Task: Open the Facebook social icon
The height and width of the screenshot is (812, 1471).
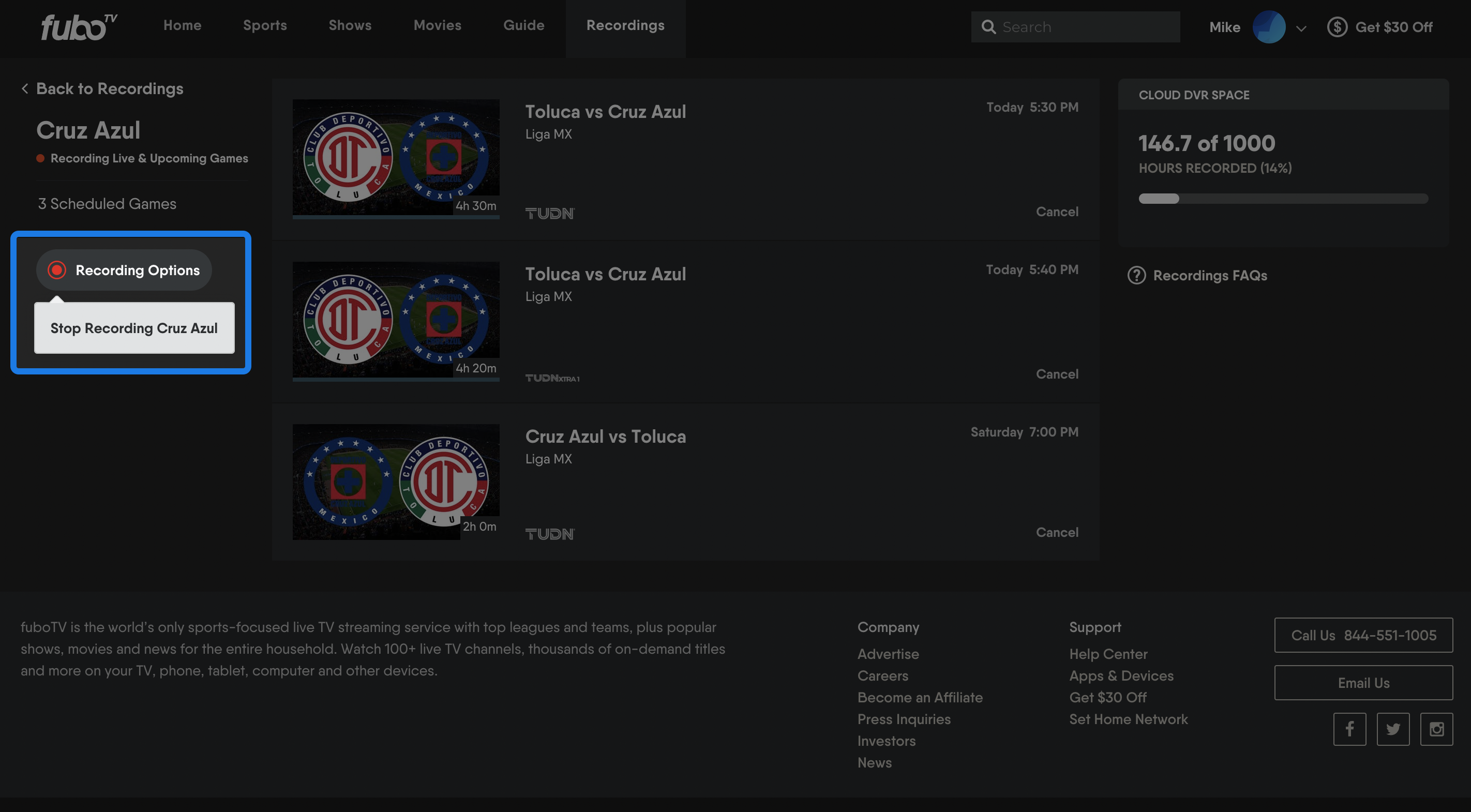Action: coord(1349,729)
